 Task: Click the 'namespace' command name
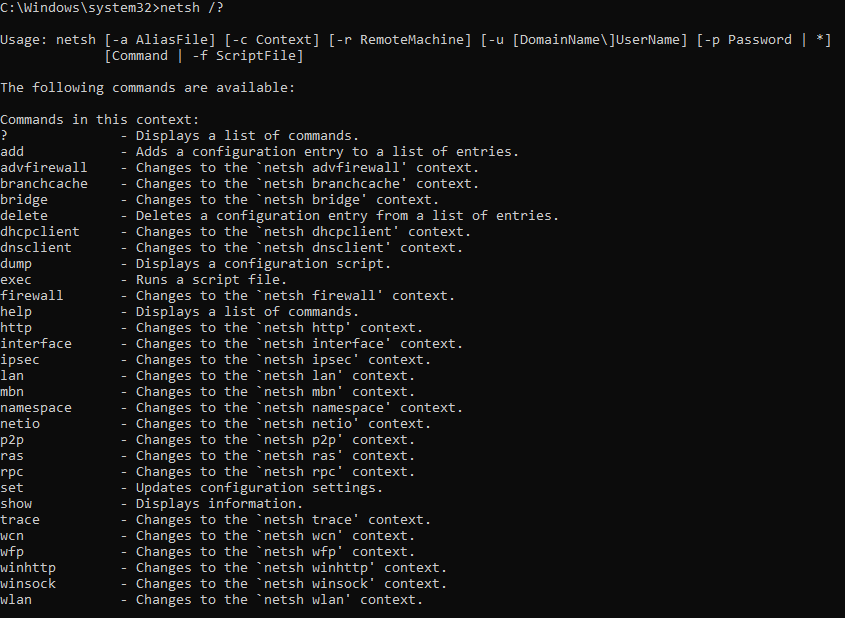pyautogui.click(x=36, y=408)
